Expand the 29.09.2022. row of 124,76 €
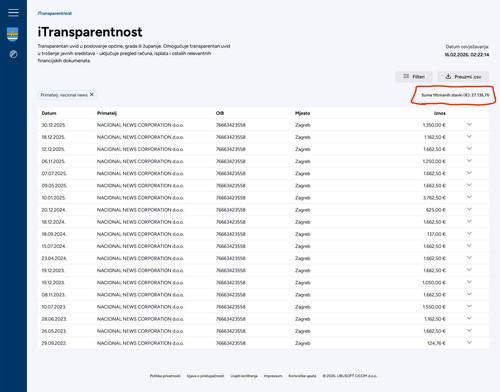 coord(469,343)
